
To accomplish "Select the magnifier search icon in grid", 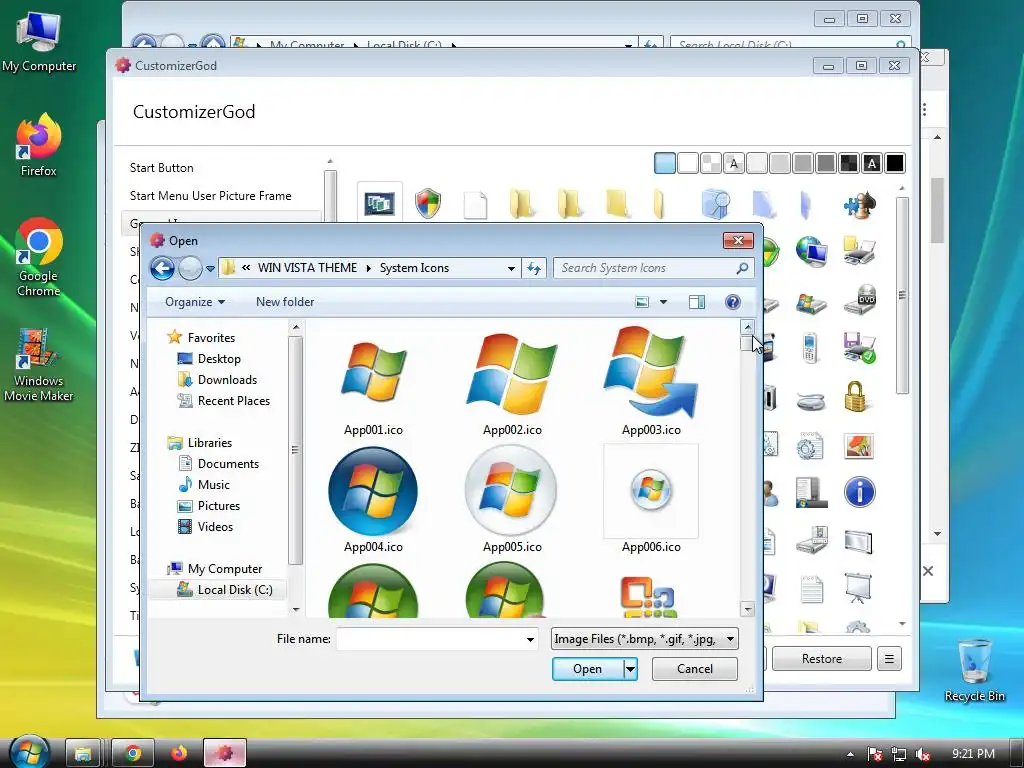I will (x=716, y=203).
